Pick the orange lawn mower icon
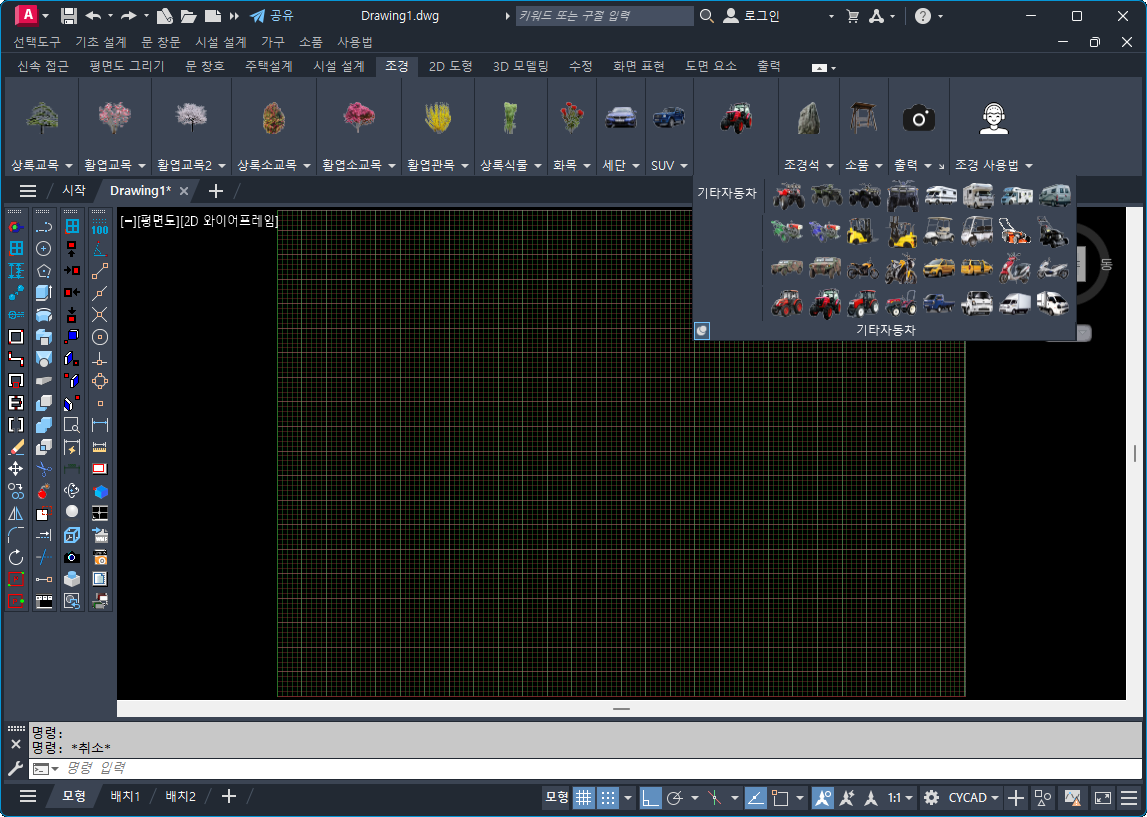The width and height of the screenshot is (1147, 817). point(1014,233)
